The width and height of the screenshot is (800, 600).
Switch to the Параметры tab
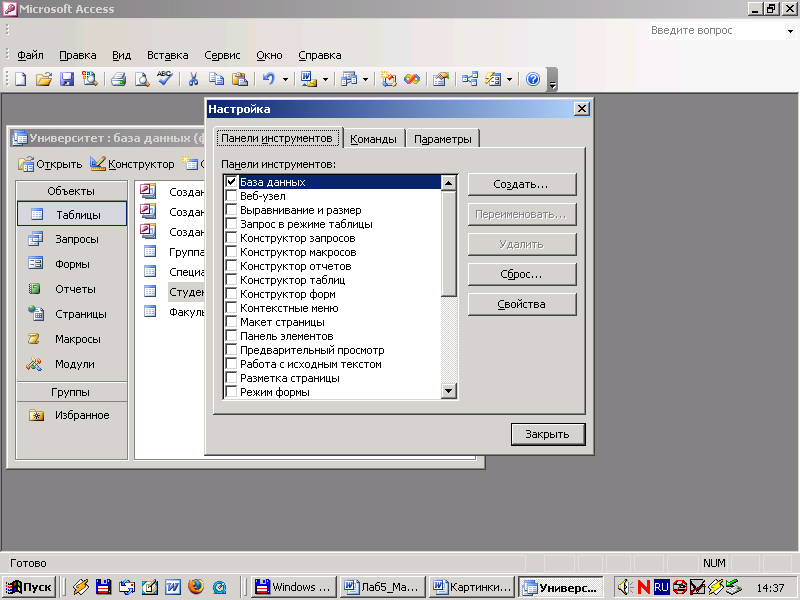tap(442, 139)
